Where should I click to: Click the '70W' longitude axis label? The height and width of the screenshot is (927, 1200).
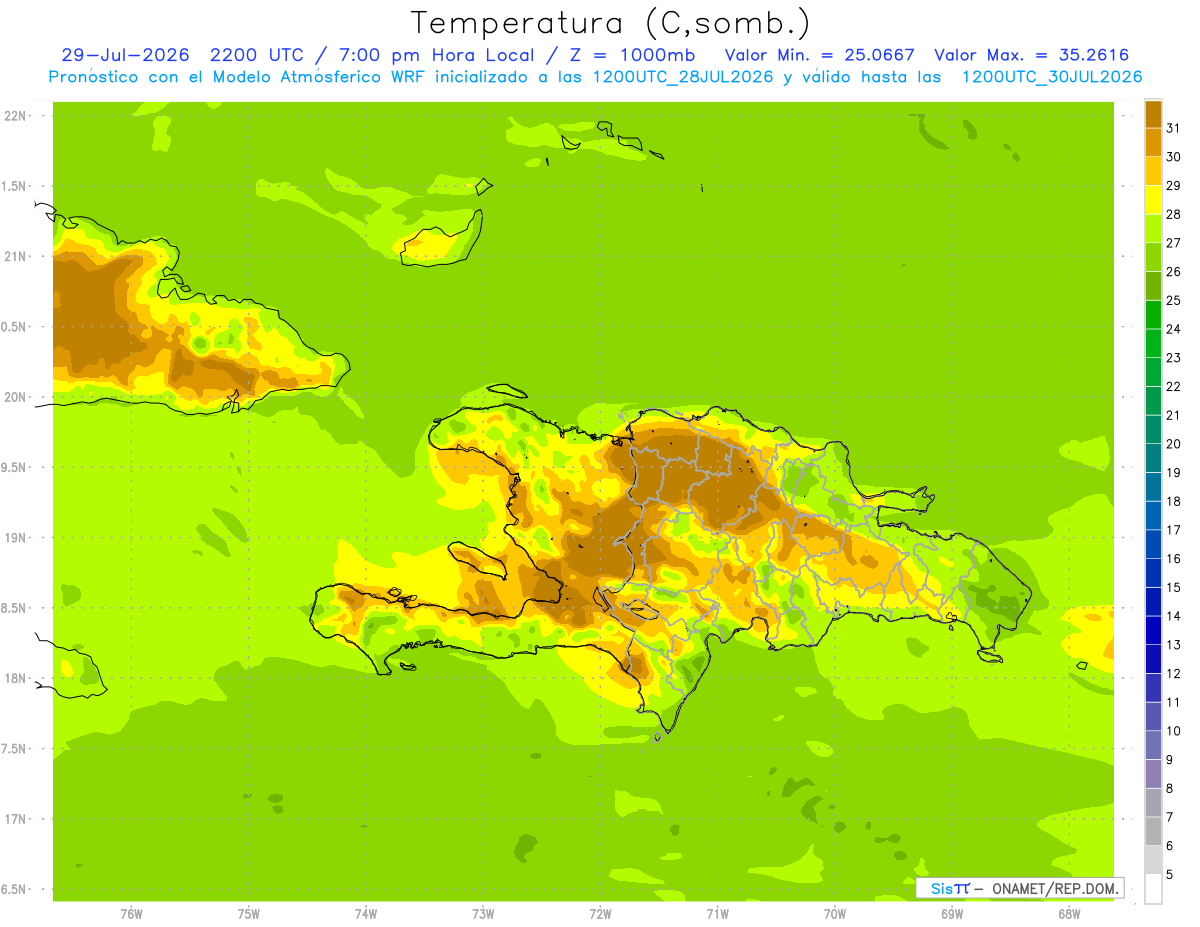coord(834,914)
